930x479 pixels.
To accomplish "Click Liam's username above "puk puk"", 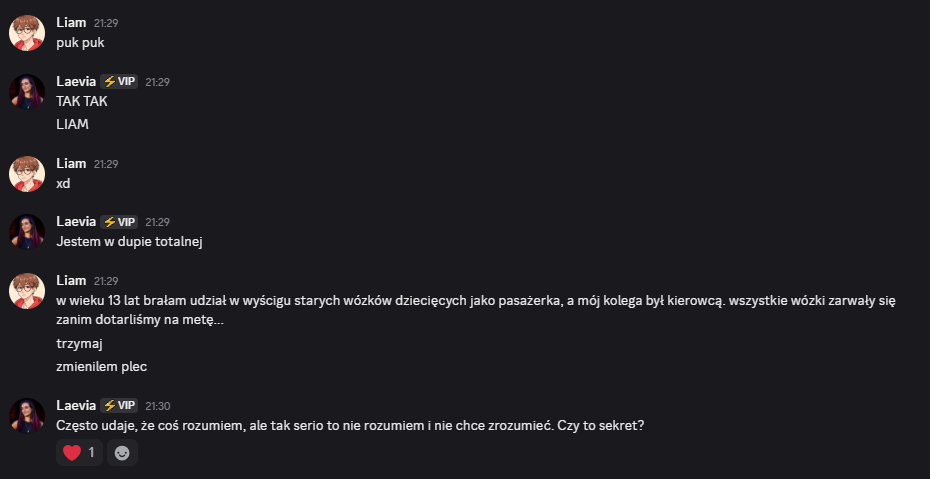I will [x=71, y=22].
